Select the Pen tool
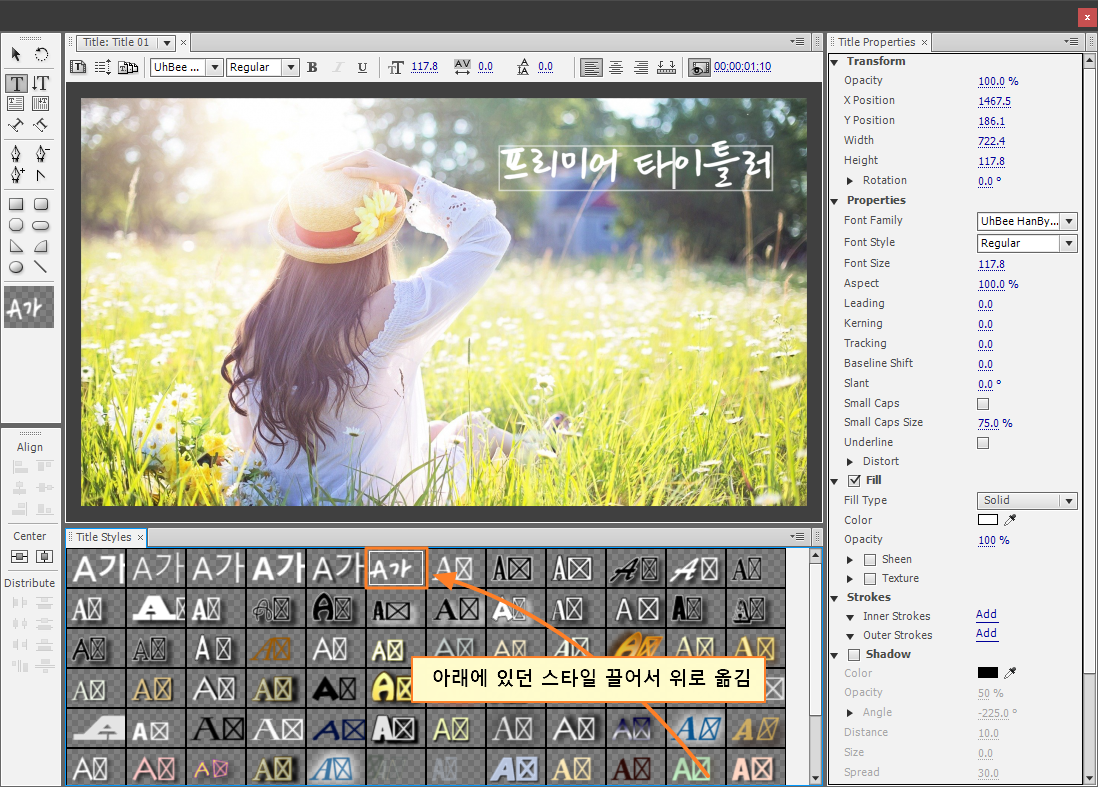 click(15, 153)
